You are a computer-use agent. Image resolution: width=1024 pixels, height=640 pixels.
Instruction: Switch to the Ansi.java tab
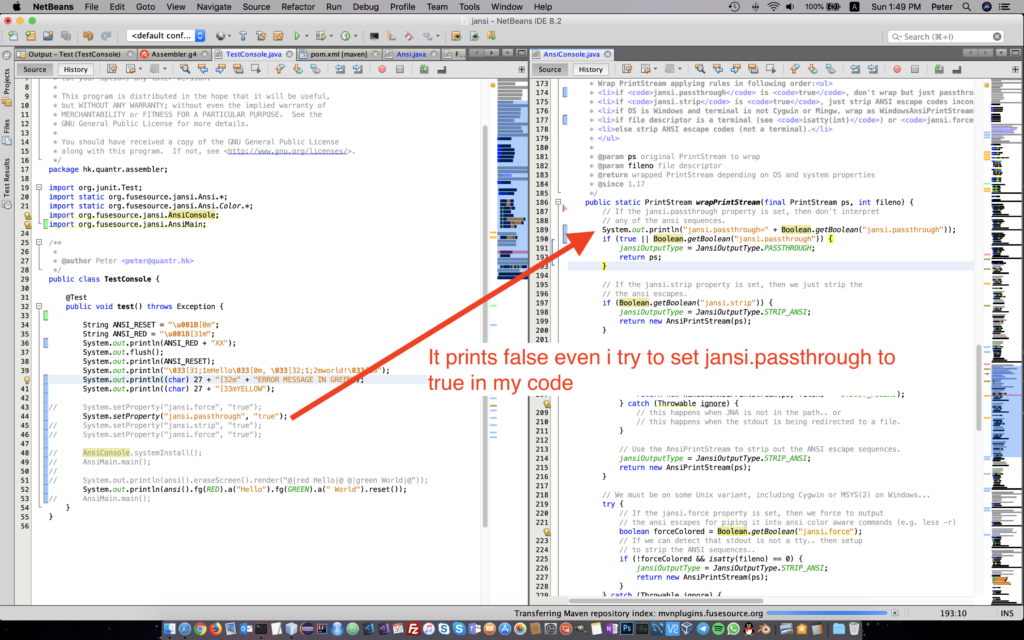pos(411,54)
